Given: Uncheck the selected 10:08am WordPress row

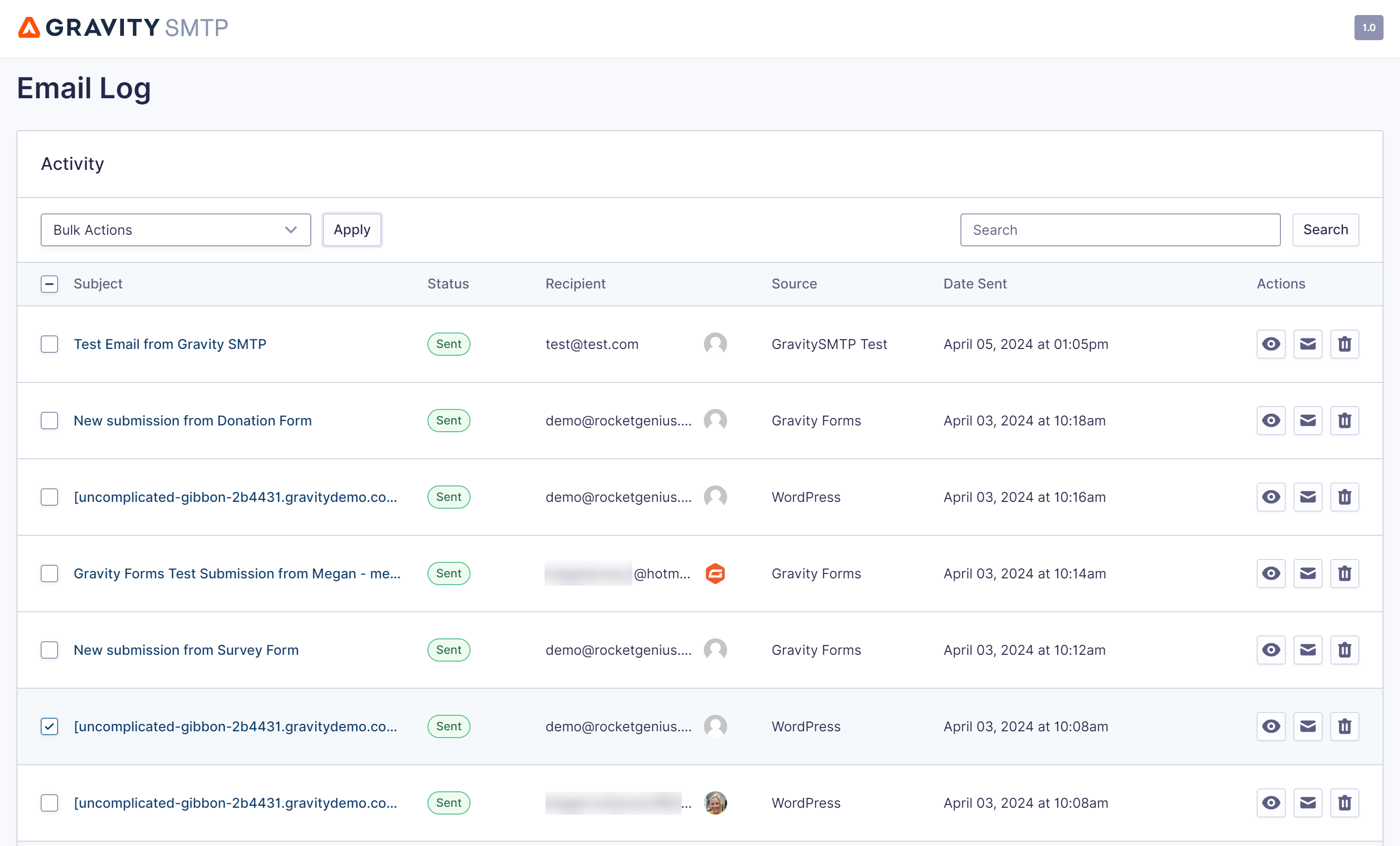Looking at the screenshot, I should click(x=49, y=726).
